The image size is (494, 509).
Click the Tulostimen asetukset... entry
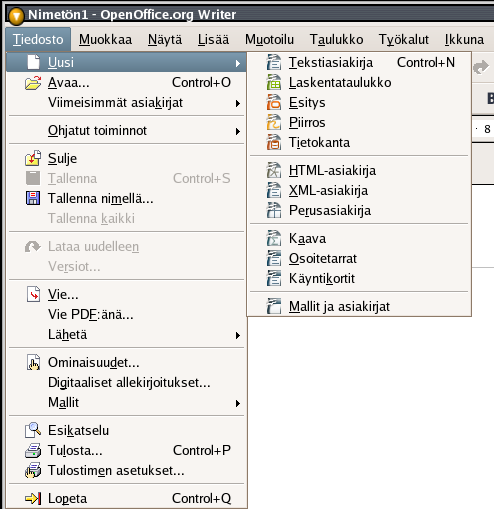click(x=127, y=470)
